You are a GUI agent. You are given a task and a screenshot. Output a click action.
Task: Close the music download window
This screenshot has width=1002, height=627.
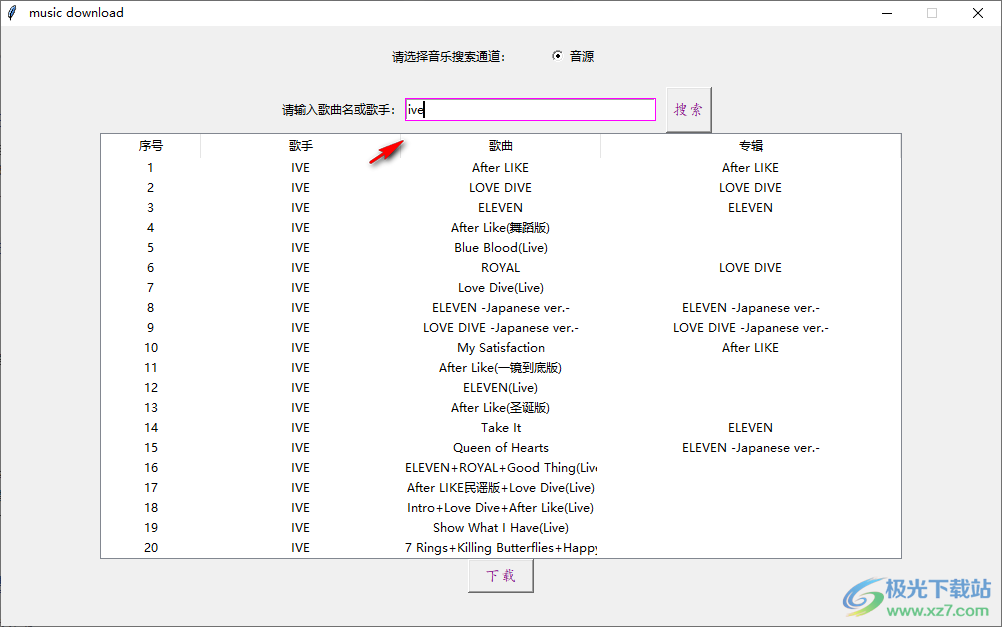978,13
